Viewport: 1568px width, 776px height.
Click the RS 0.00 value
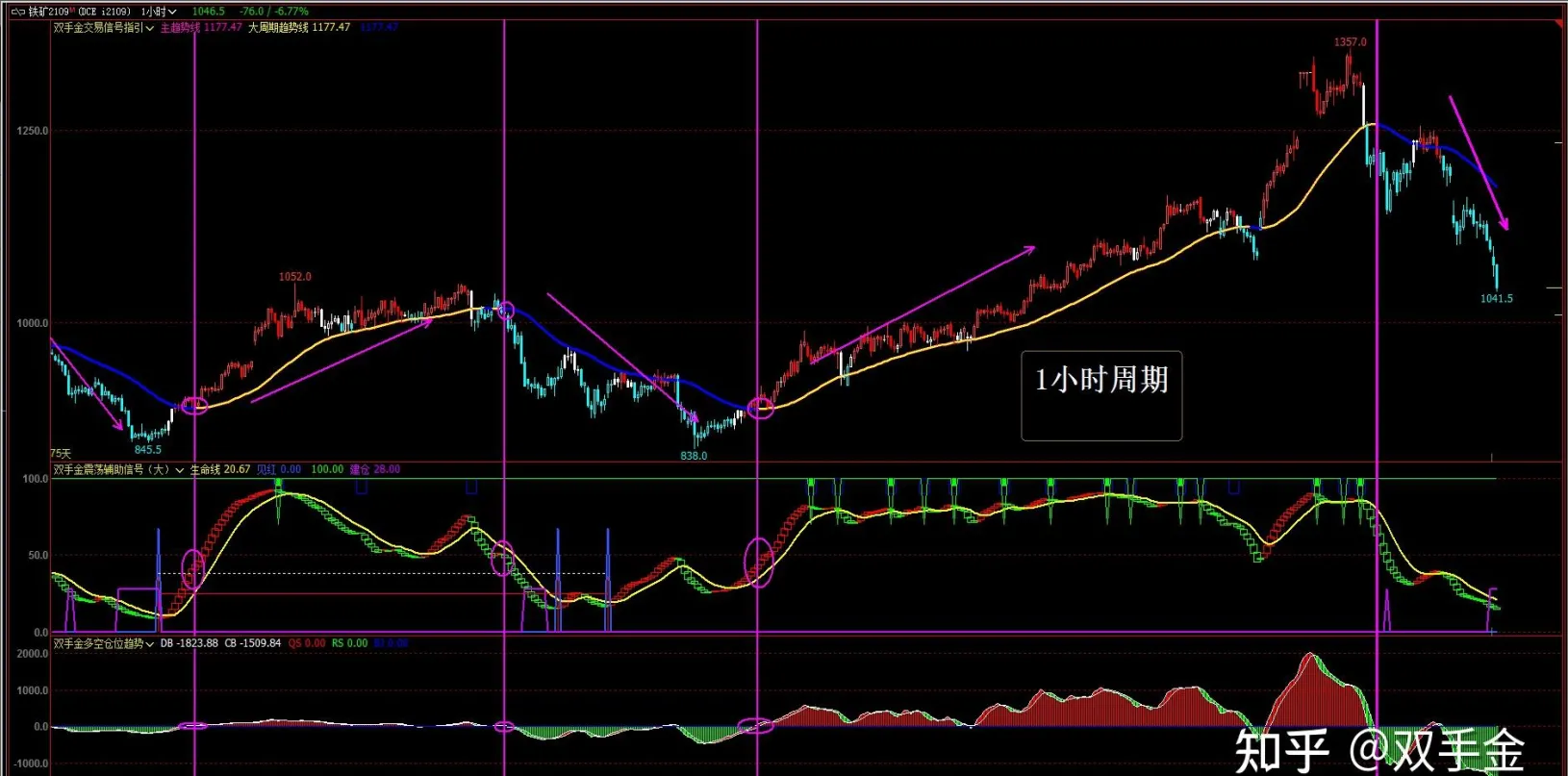(x=350, y=643)
